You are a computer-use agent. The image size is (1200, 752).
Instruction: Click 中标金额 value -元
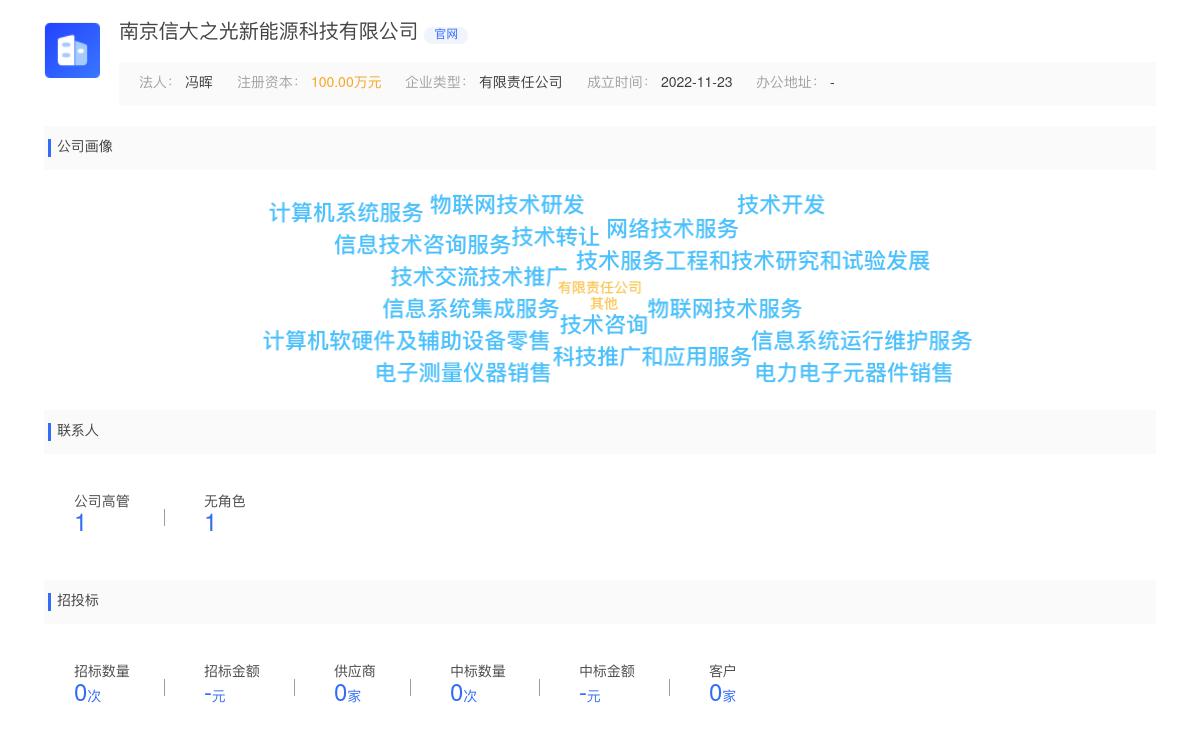click(590, 694)
